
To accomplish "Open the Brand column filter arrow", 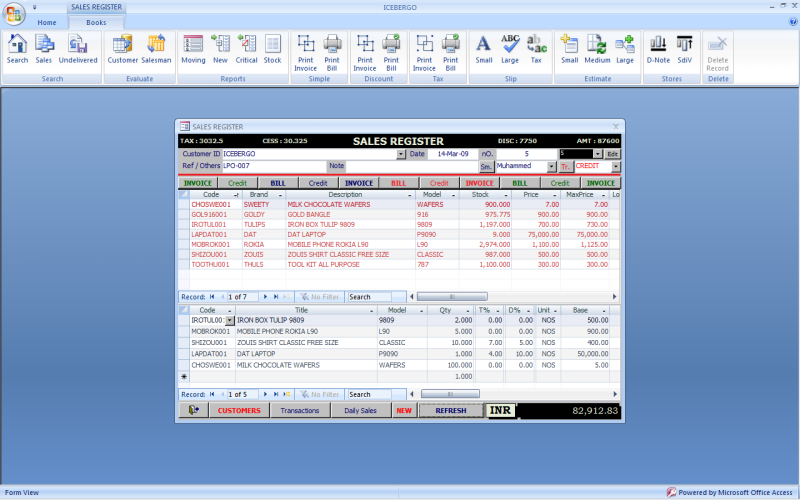I will 280,195.
